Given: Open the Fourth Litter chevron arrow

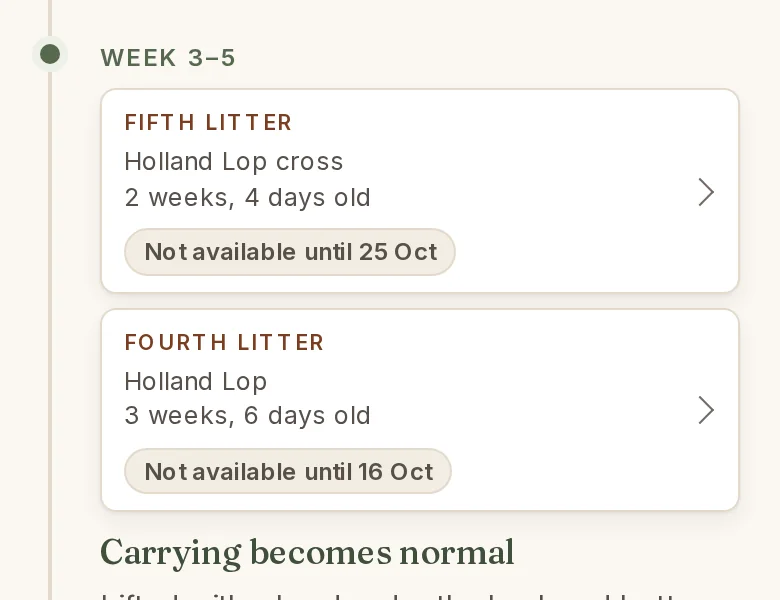Looking at the screenshot, I should coord(706,410).
